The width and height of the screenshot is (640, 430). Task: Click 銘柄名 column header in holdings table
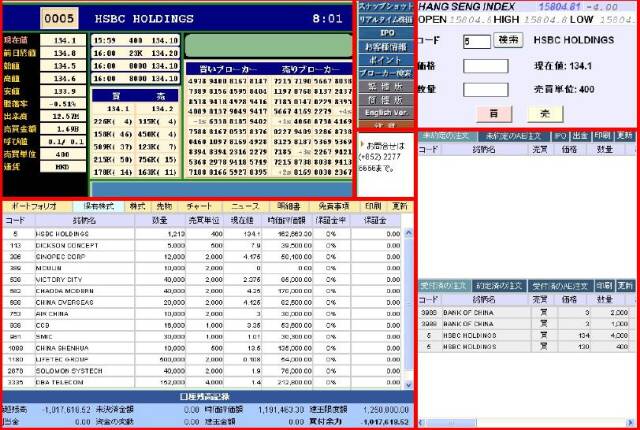click(84, 220)
